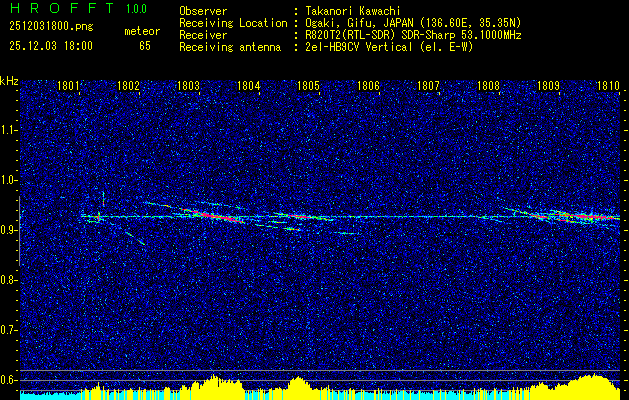Click frequency axis label 0.6

click(8, 380)
